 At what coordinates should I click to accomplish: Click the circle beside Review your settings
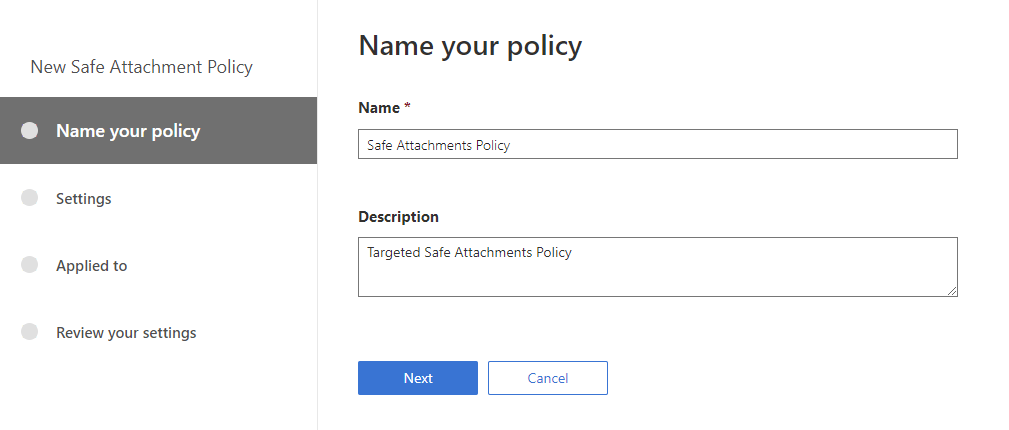click(x=29, y=332)
